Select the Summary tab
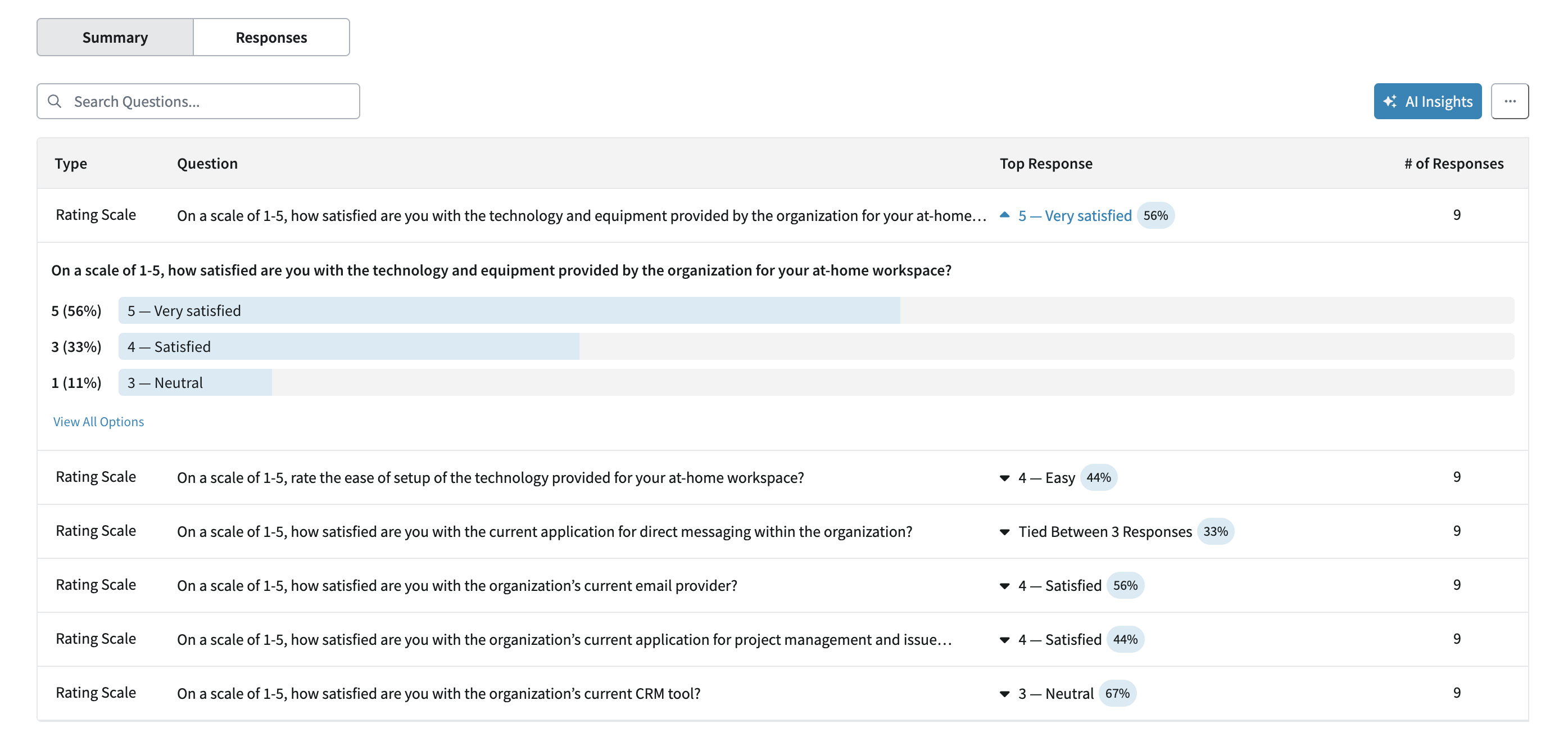Viewport: 1568px width, 750px height. pos(115,37)
